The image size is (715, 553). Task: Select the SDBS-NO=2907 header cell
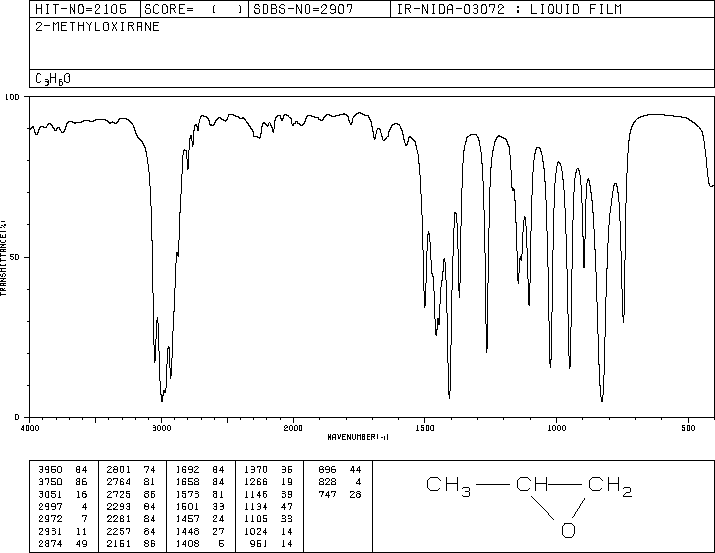(303, 9)
